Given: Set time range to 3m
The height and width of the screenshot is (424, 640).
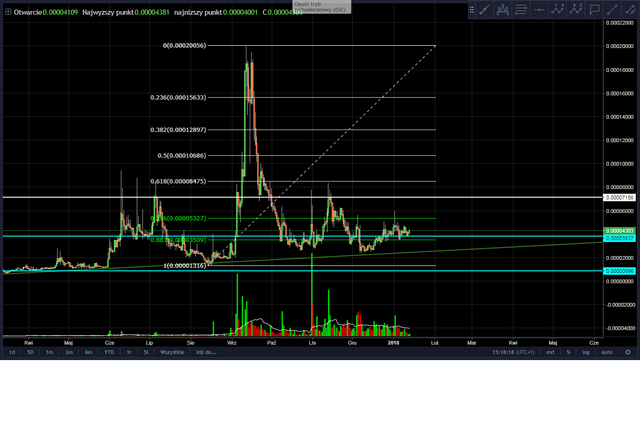Looking at the screenshot, I should 69,352.
